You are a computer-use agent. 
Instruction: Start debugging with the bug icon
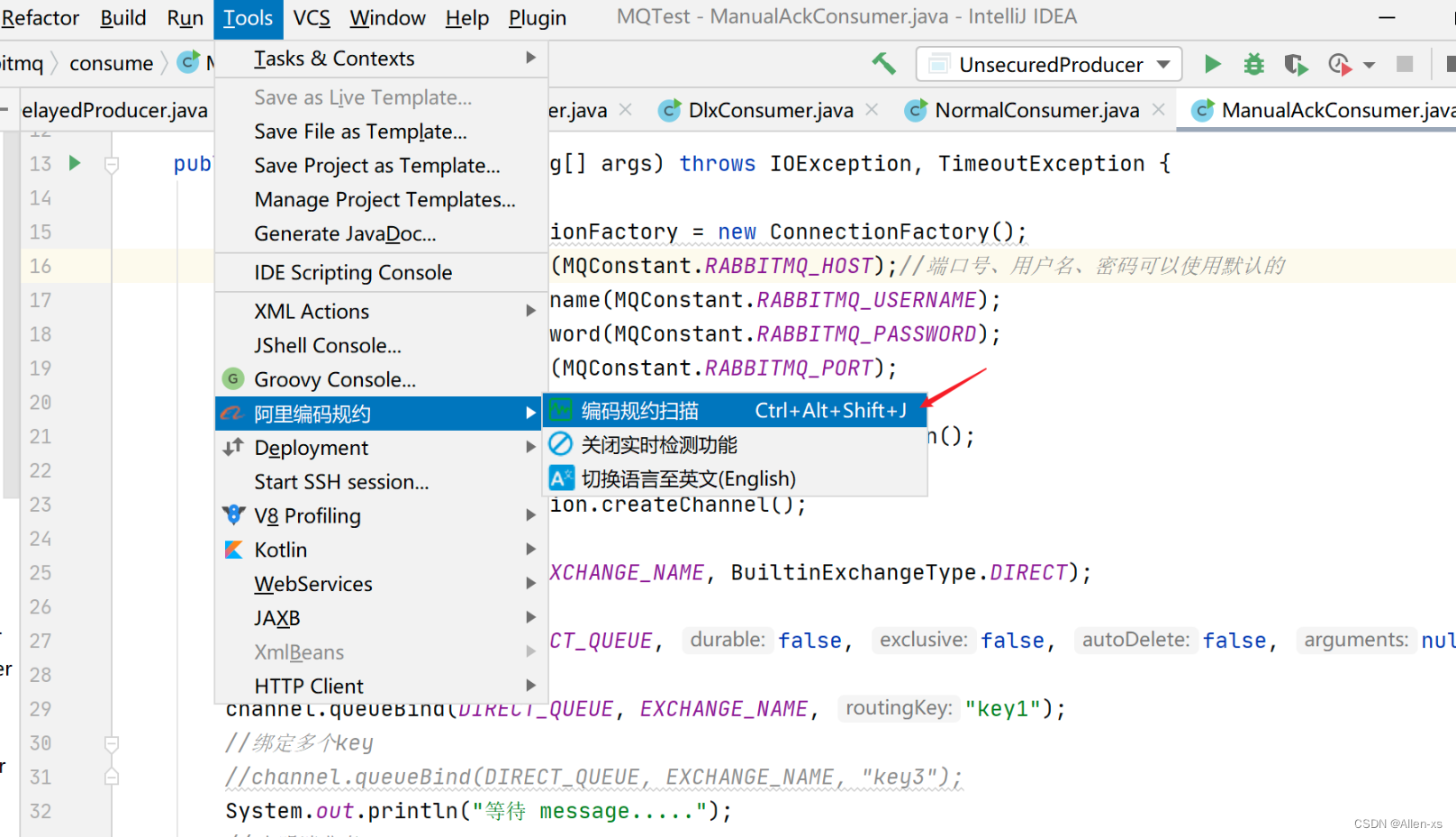(x=1253, y=64)
